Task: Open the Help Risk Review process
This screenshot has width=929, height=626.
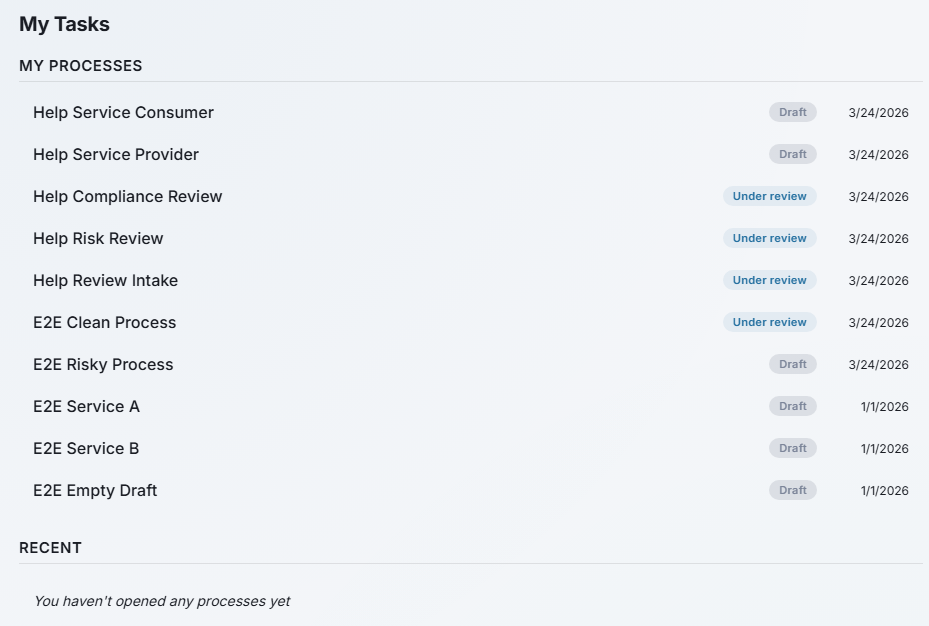Action: (98, 238)
